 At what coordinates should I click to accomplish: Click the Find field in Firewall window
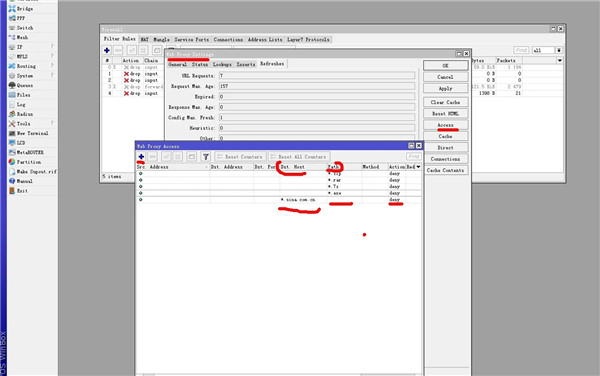[x=522, y=50]
